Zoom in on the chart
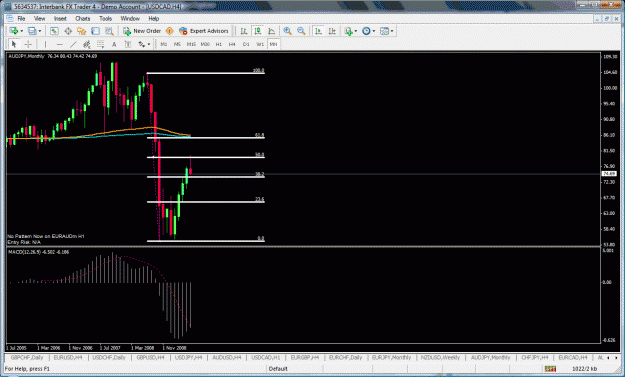The height and width of the screenshot is (377, 625). click(x=287, y=31)
